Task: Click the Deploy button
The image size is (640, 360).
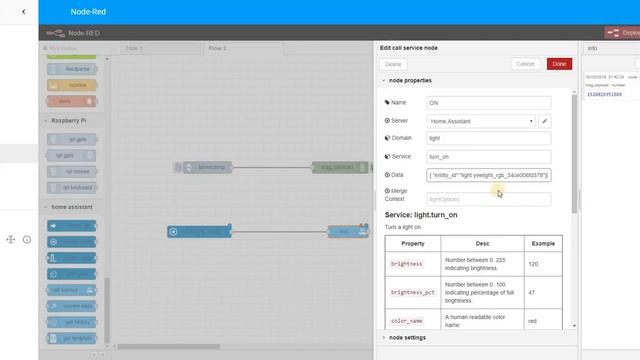Action: pos(622,33)
